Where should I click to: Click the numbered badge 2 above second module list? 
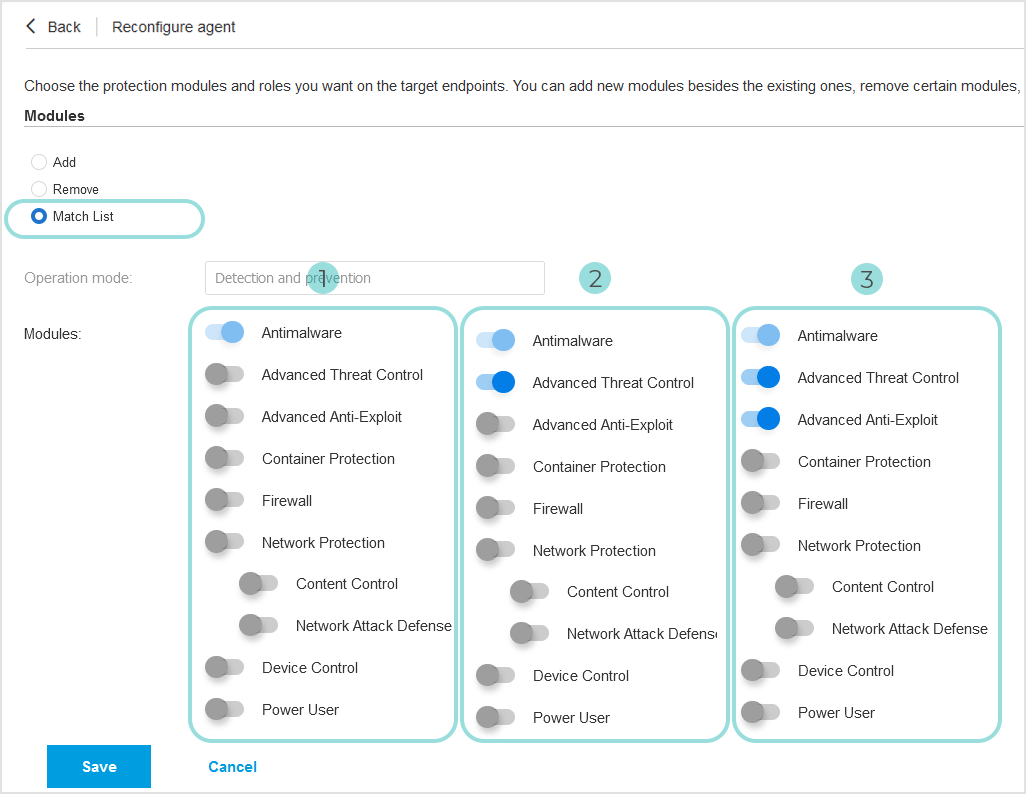click(x=595, y=278)
